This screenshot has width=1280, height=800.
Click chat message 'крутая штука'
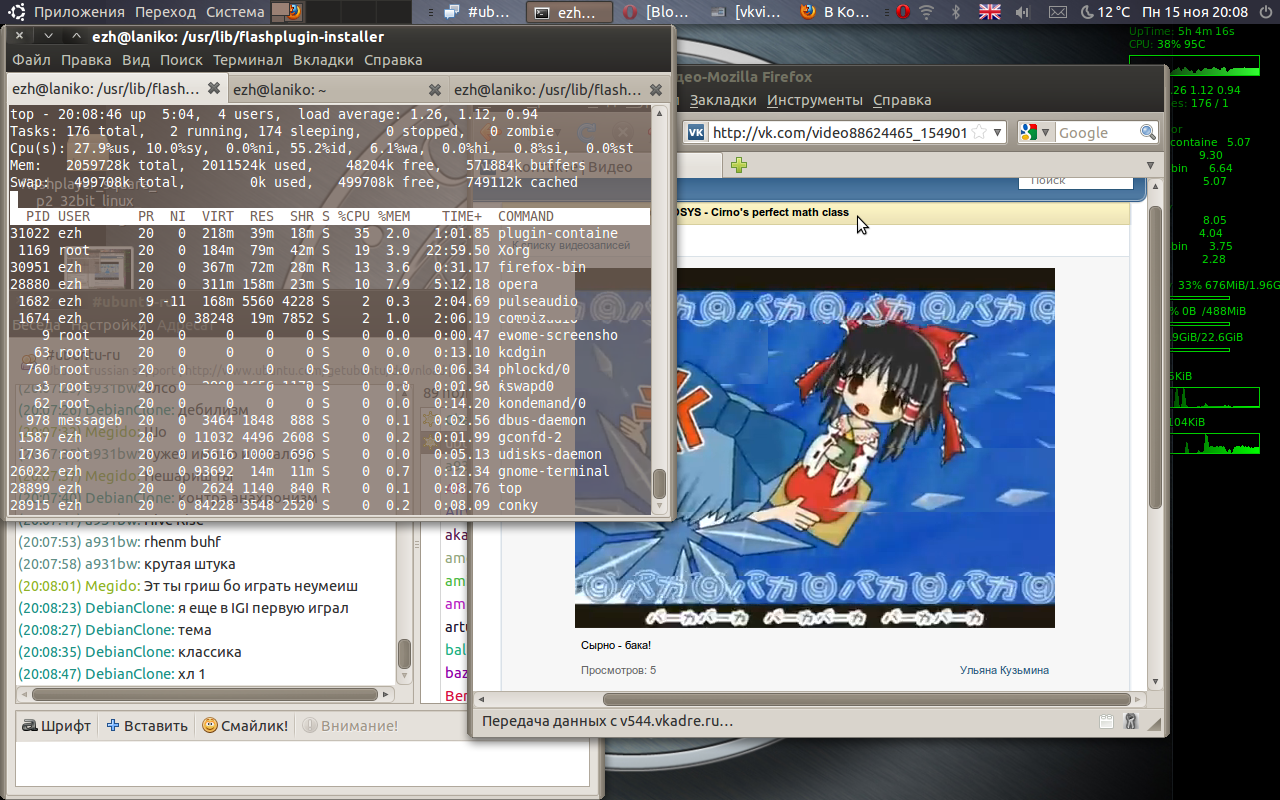188,564
